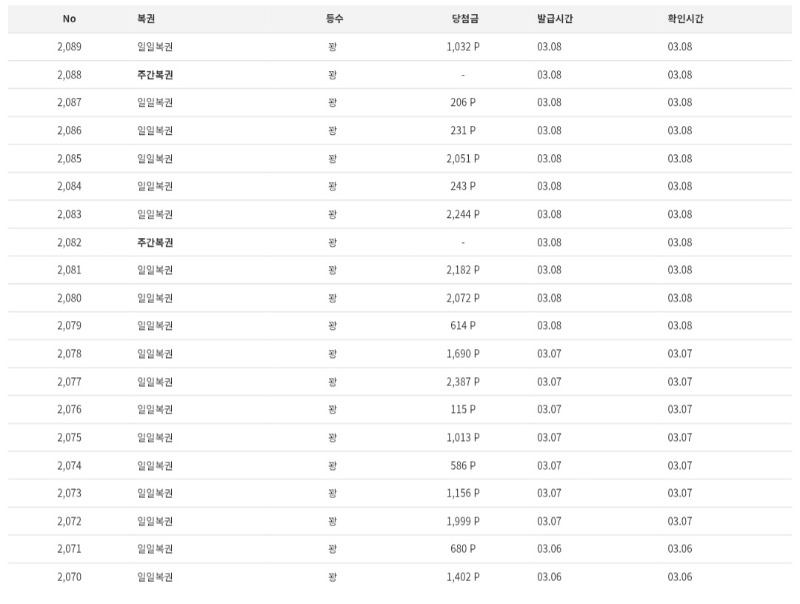This screenshot has width=800, height=604.
Task: Select row number 2,074
Action: tap(69, 466)
